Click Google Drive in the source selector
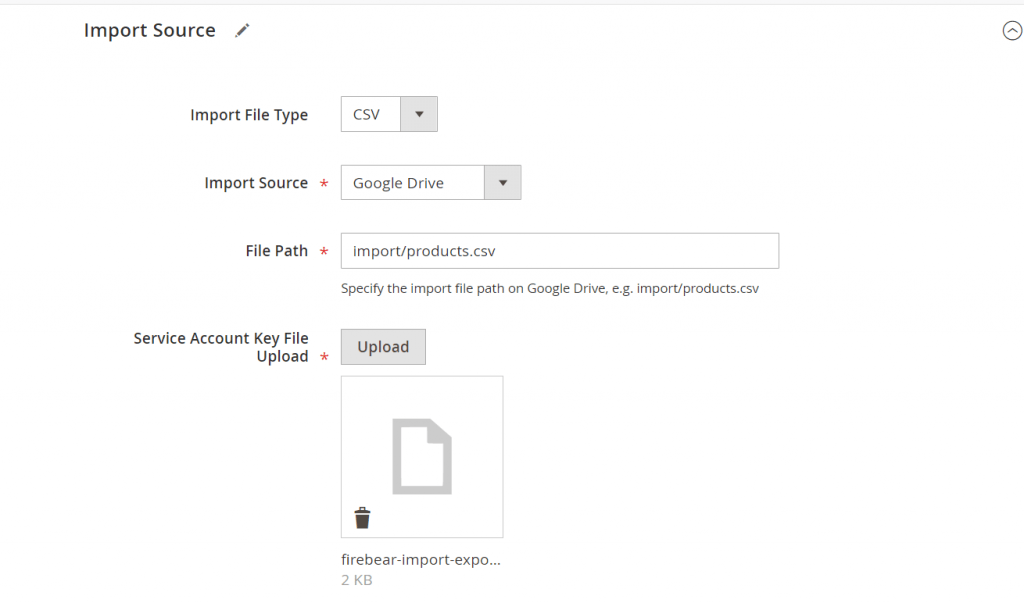 tap(395, 182)
